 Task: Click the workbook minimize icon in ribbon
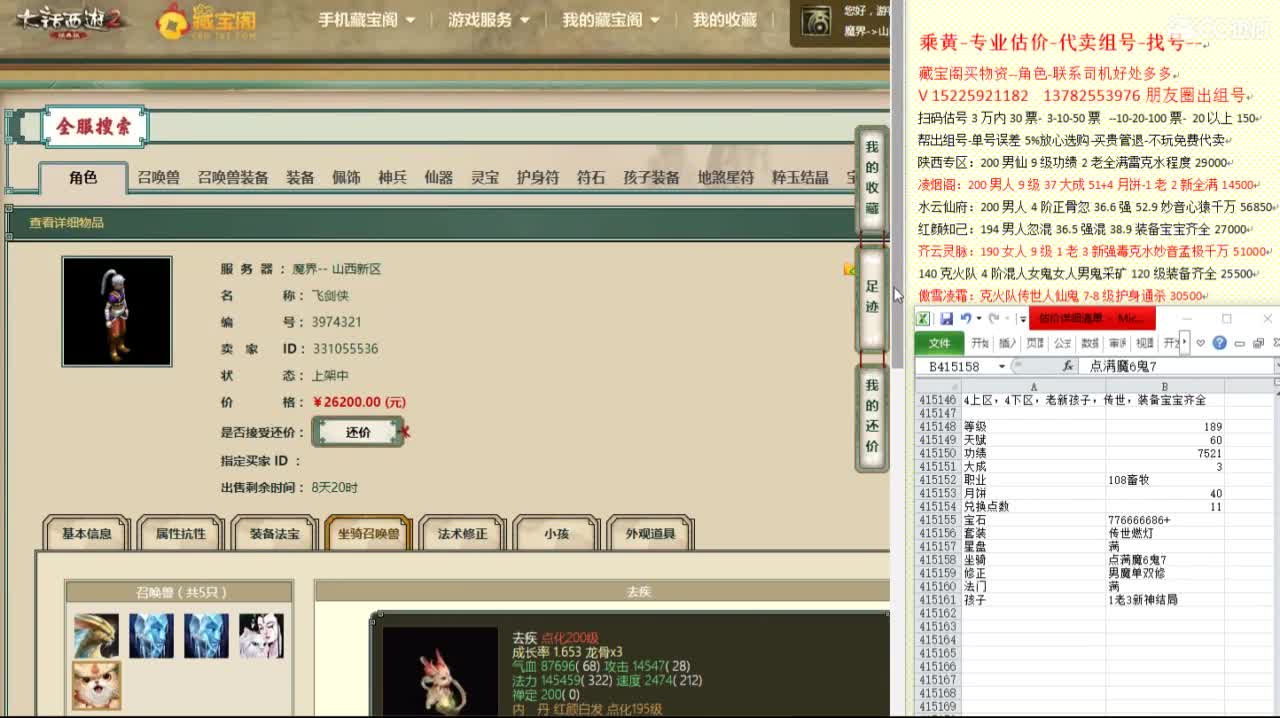point(1240,343)
